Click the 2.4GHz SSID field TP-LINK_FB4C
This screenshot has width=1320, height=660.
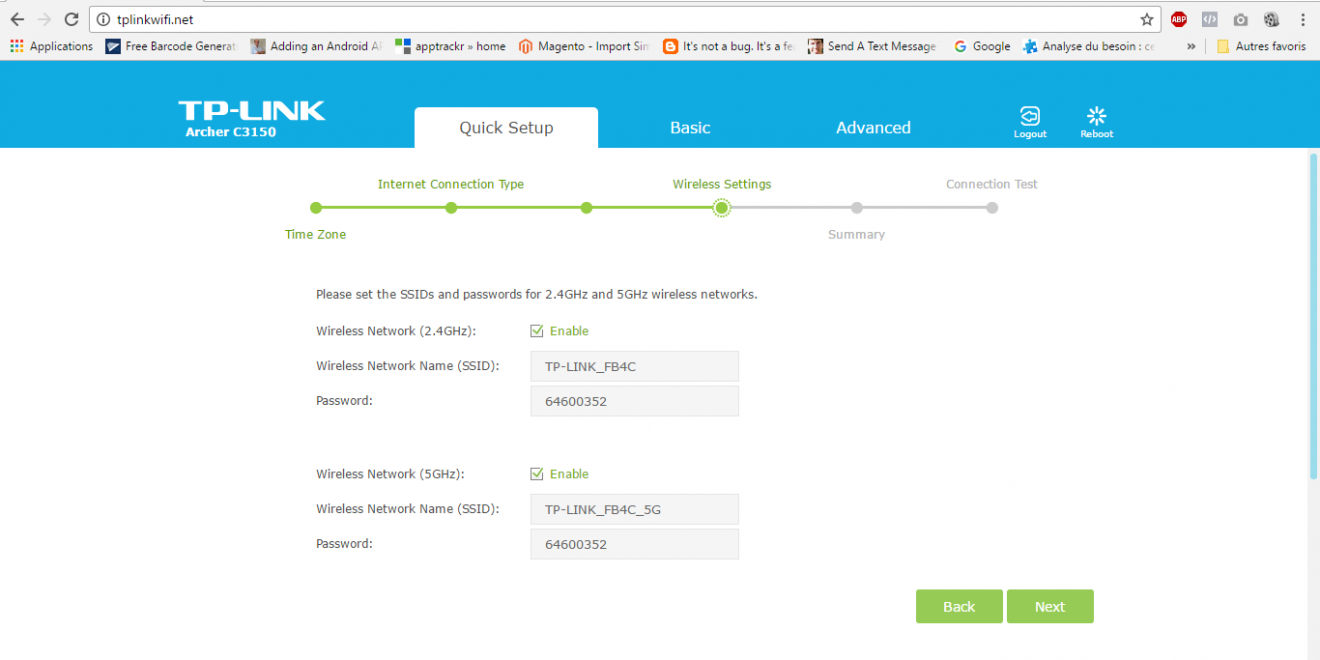pyautogui.click(x=634, y=366)
